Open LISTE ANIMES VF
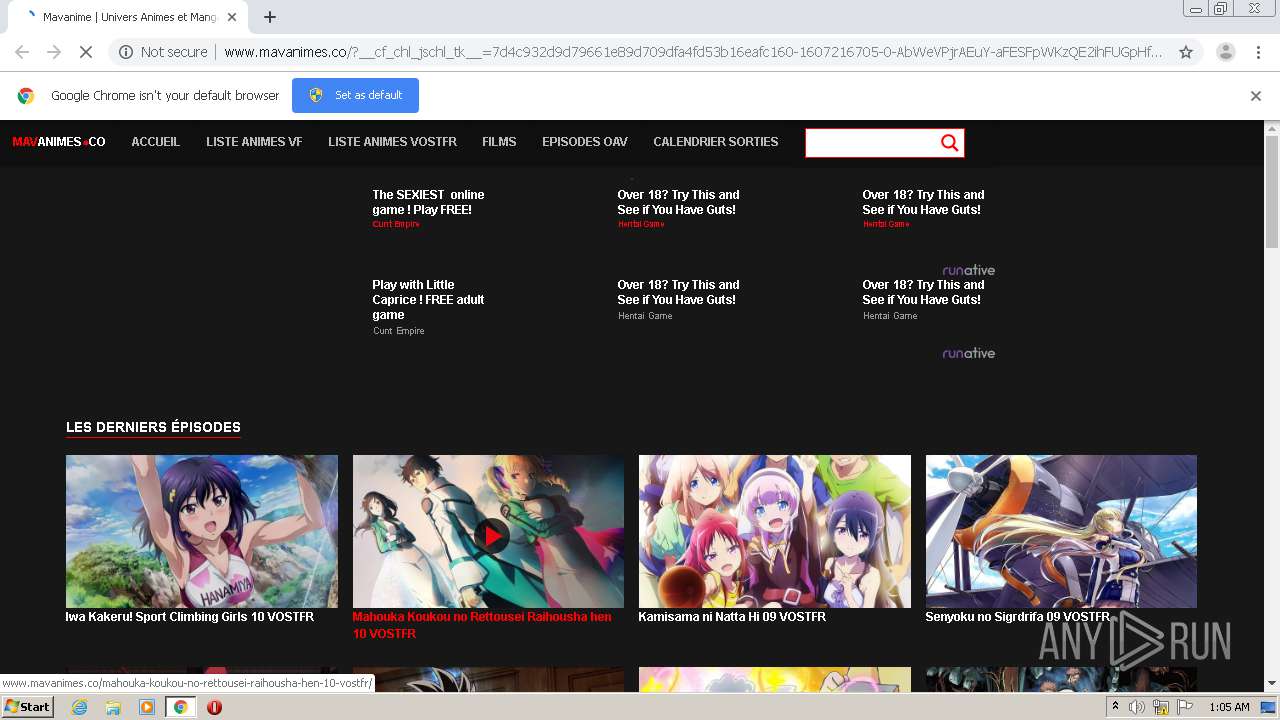 tap(254, 142)
